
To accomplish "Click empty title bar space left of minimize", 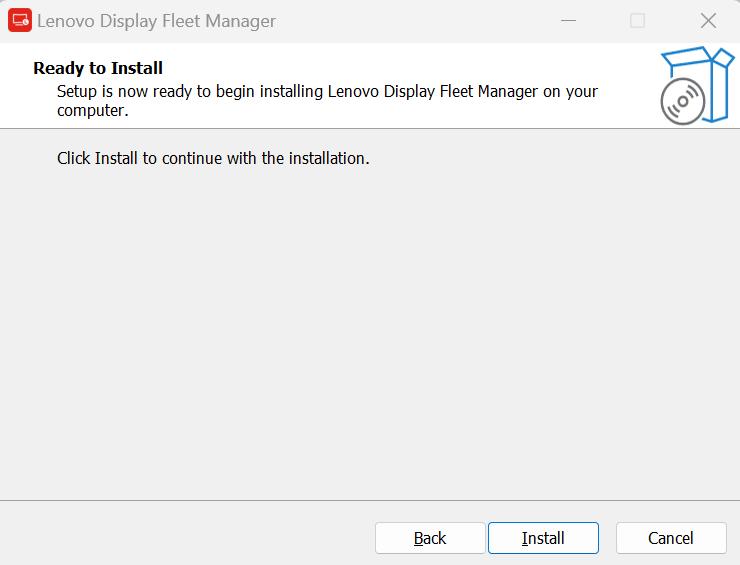I will tap(420, 21).
